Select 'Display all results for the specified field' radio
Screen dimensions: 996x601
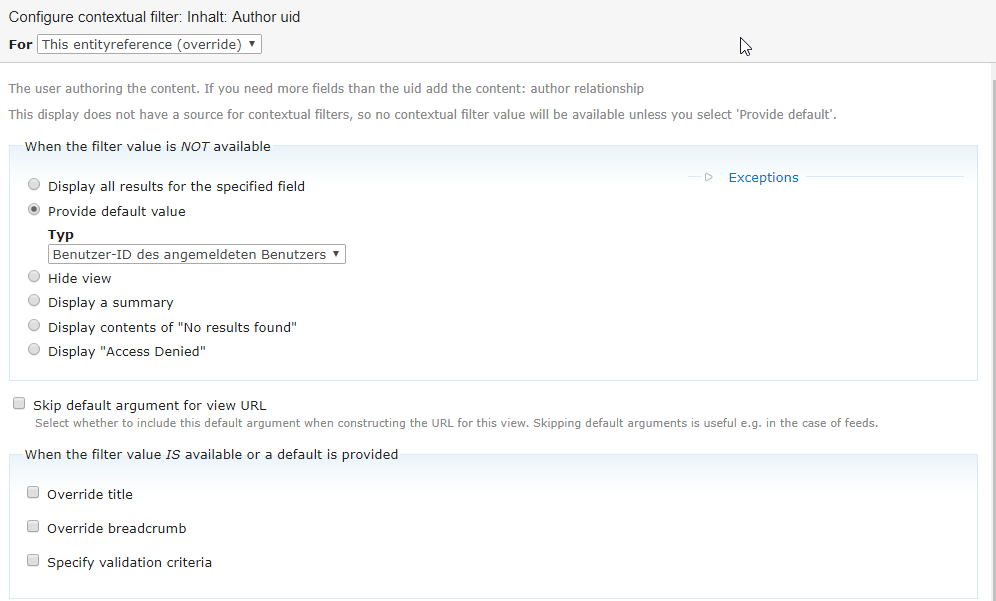(x=35, y=185)
